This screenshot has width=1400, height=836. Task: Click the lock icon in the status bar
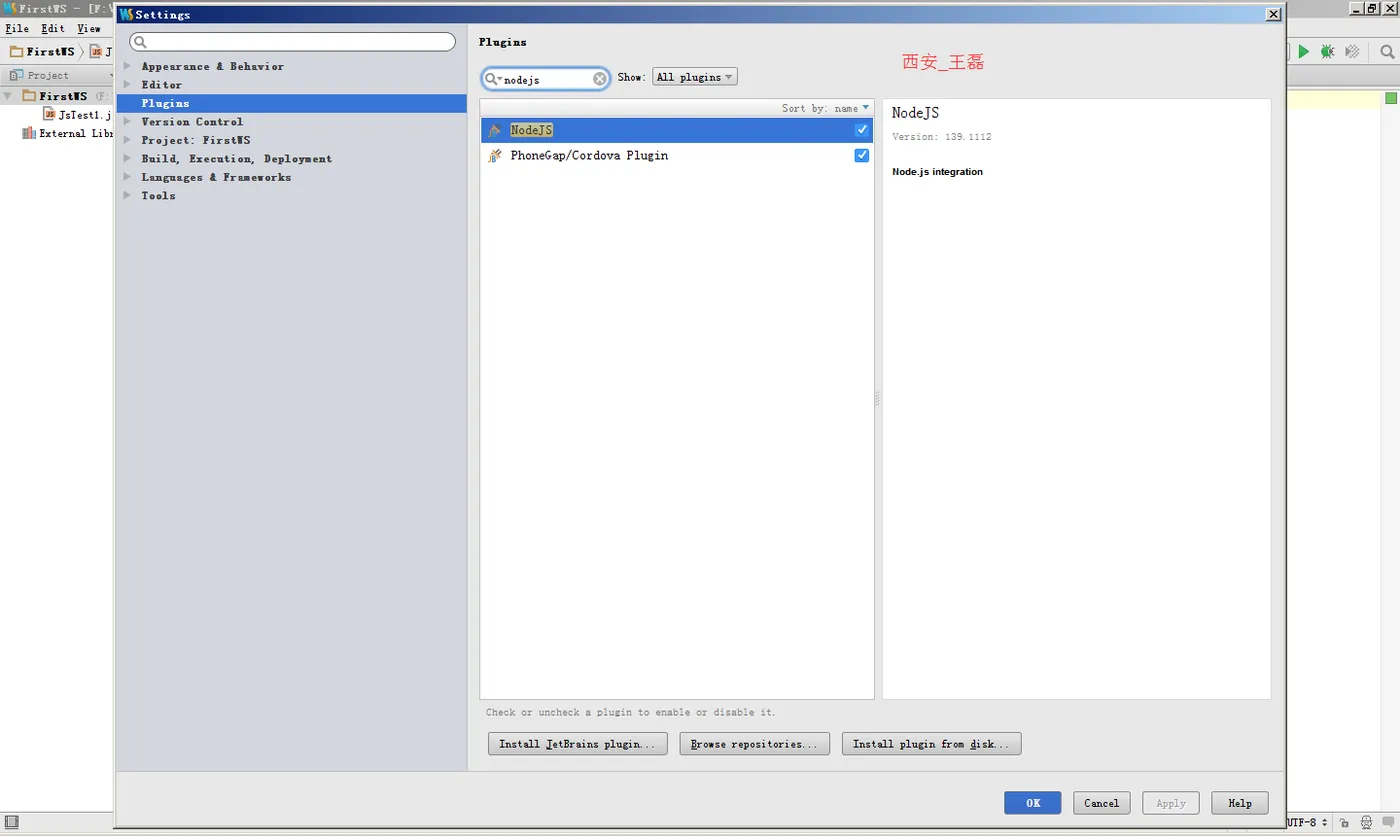(x=1345, y=823)
